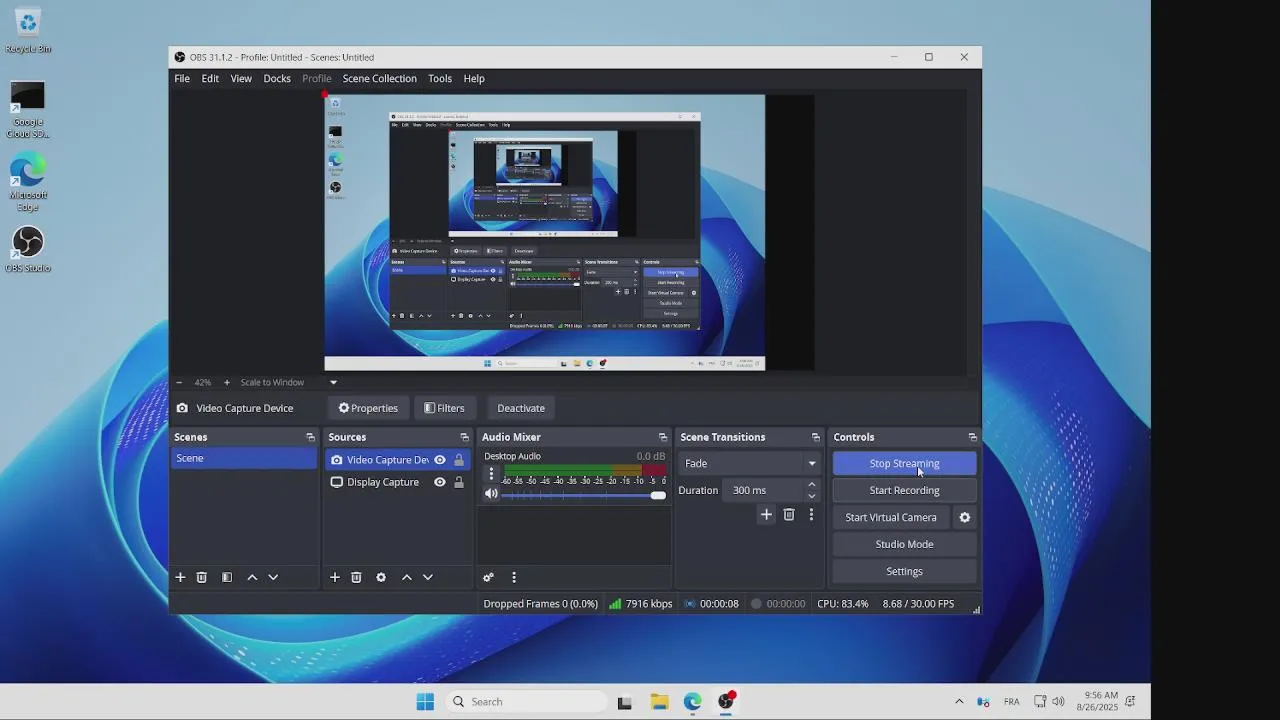Screen dimensions: 1280x720
Task: Open the Tools menu
Action: click(440, 78)
